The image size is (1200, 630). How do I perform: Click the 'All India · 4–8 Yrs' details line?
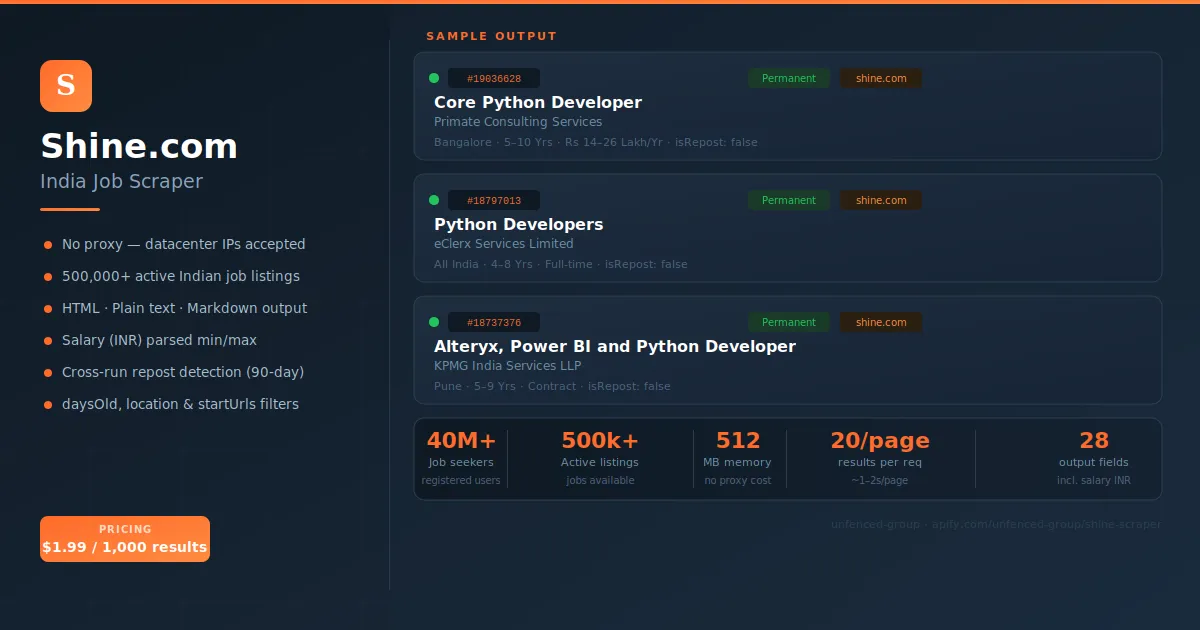(x=561, y=264)
